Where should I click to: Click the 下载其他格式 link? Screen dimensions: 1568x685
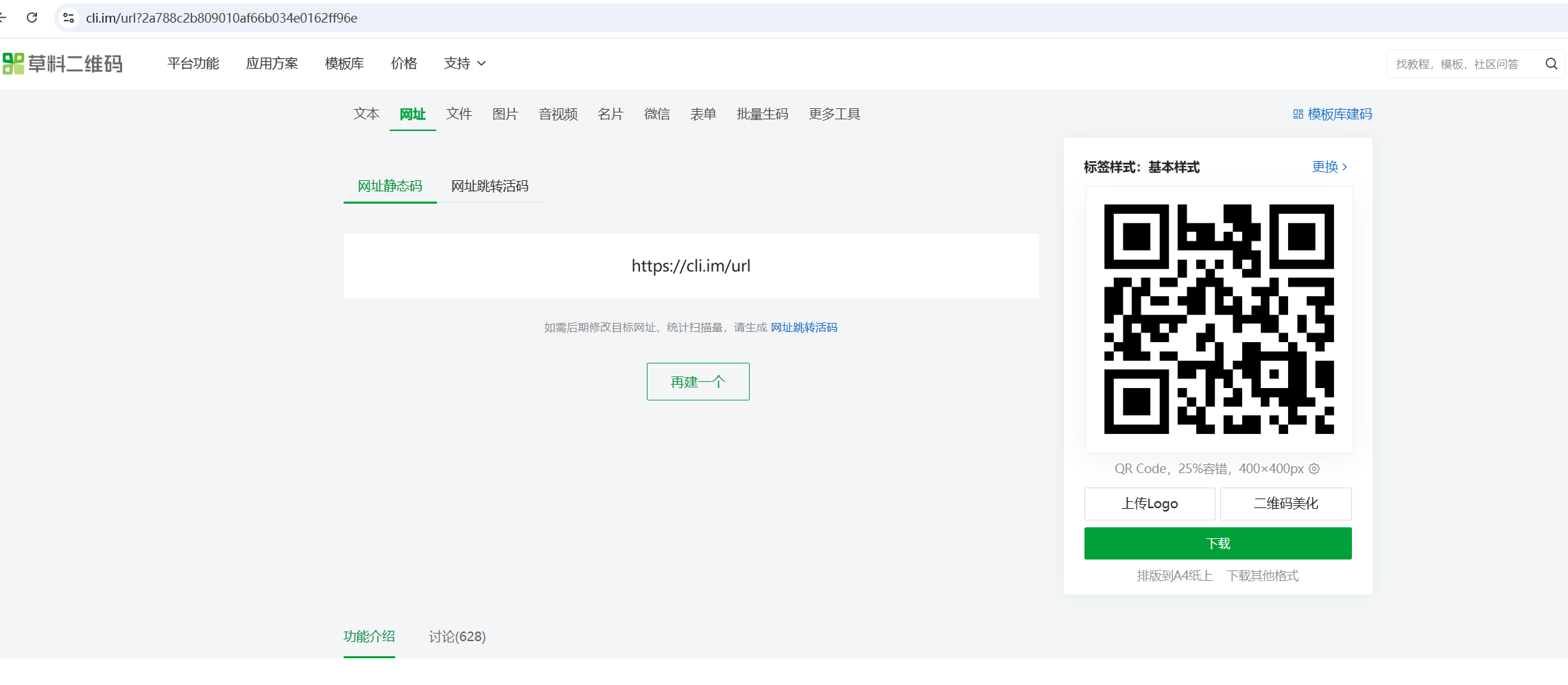click(x=1263, y=576)
